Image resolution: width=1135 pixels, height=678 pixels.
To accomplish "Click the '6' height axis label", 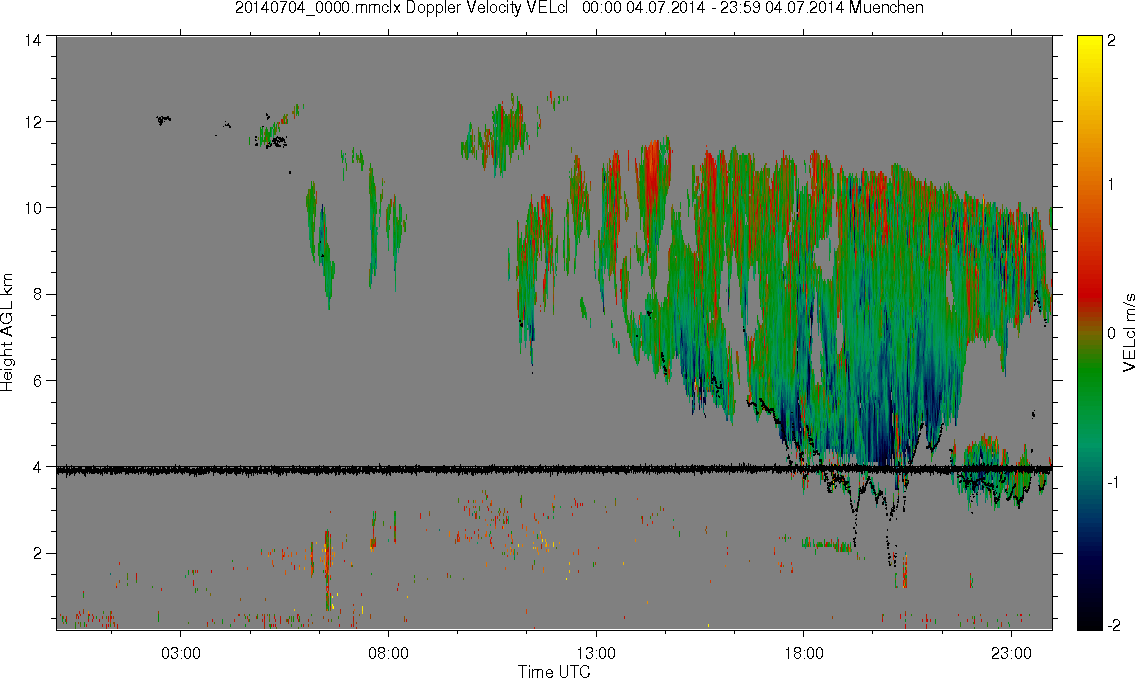I will (37, 381).
